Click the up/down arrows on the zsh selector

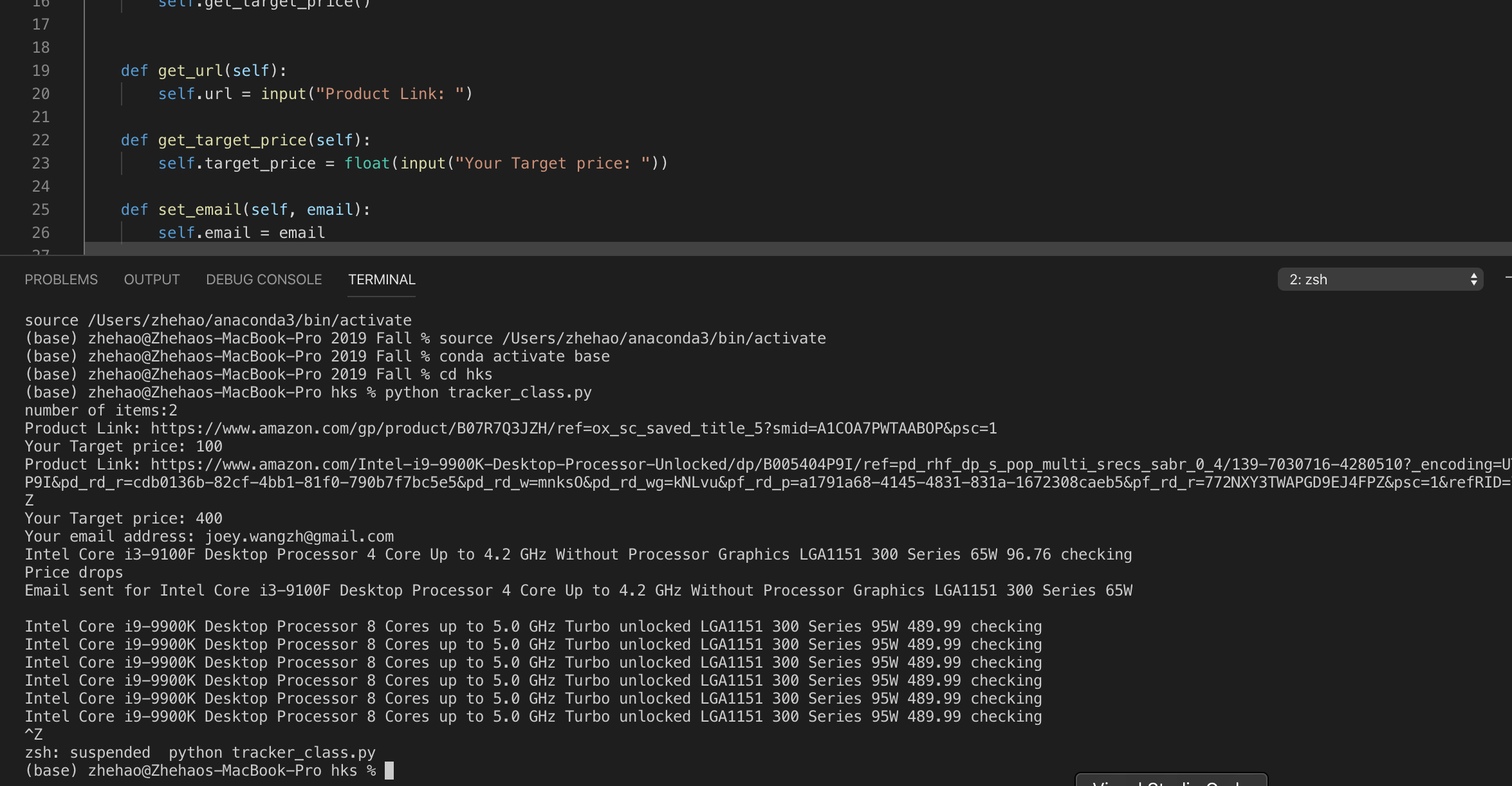coord(1474,280)
